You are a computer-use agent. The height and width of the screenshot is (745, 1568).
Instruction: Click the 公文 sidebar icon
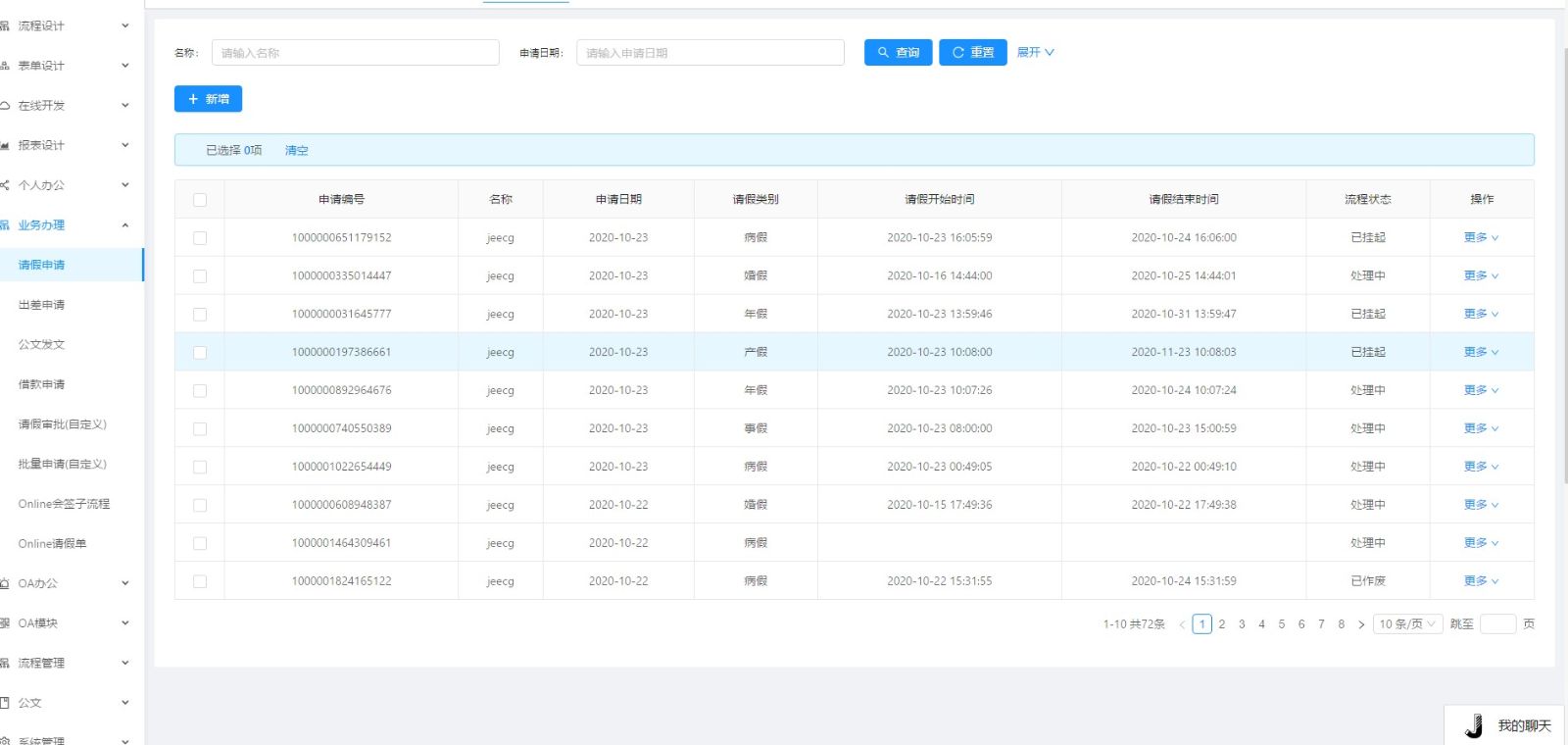pos(5,703)
